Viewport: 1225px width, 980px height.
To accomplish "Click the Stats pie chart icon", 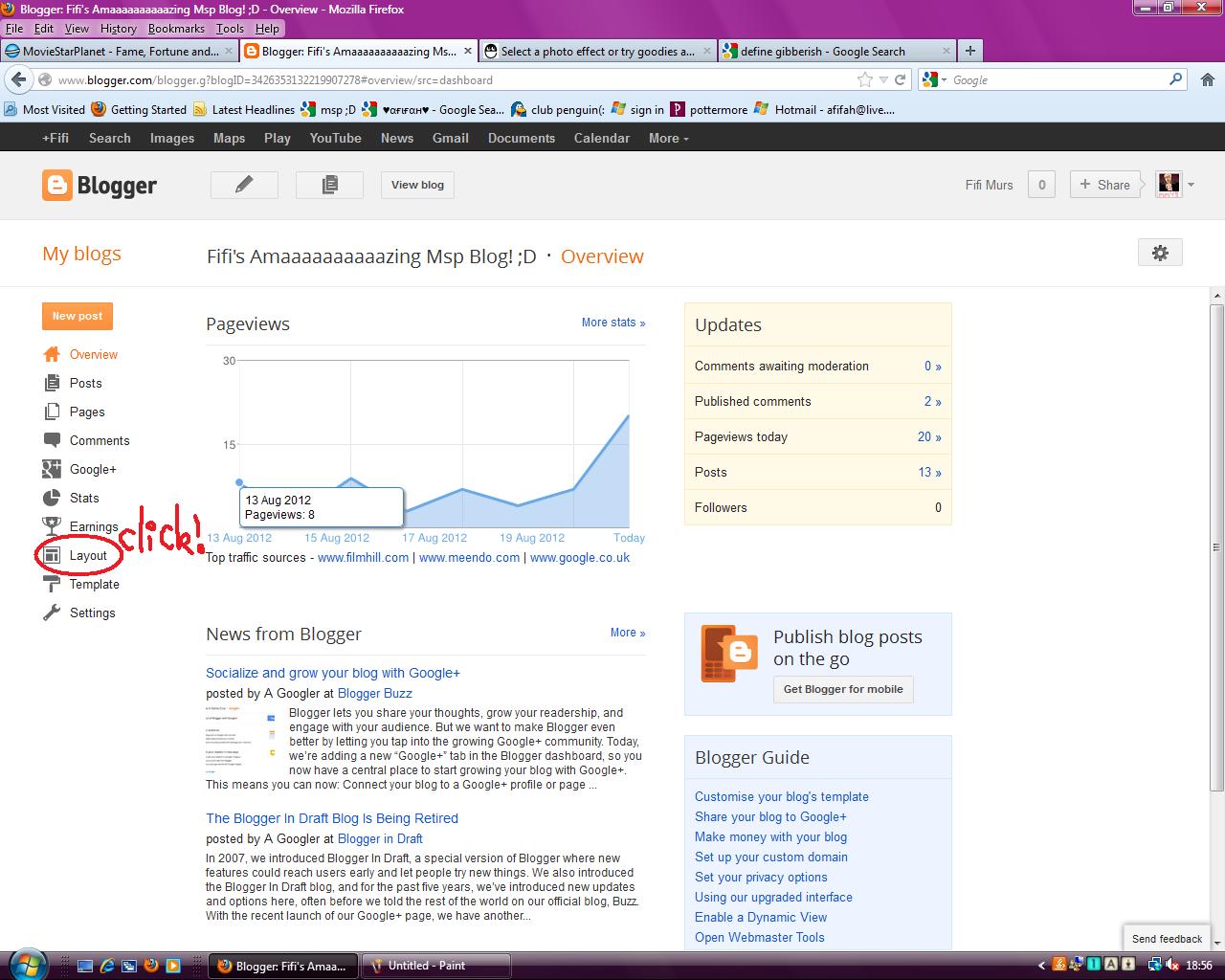I will coord(52,498).
